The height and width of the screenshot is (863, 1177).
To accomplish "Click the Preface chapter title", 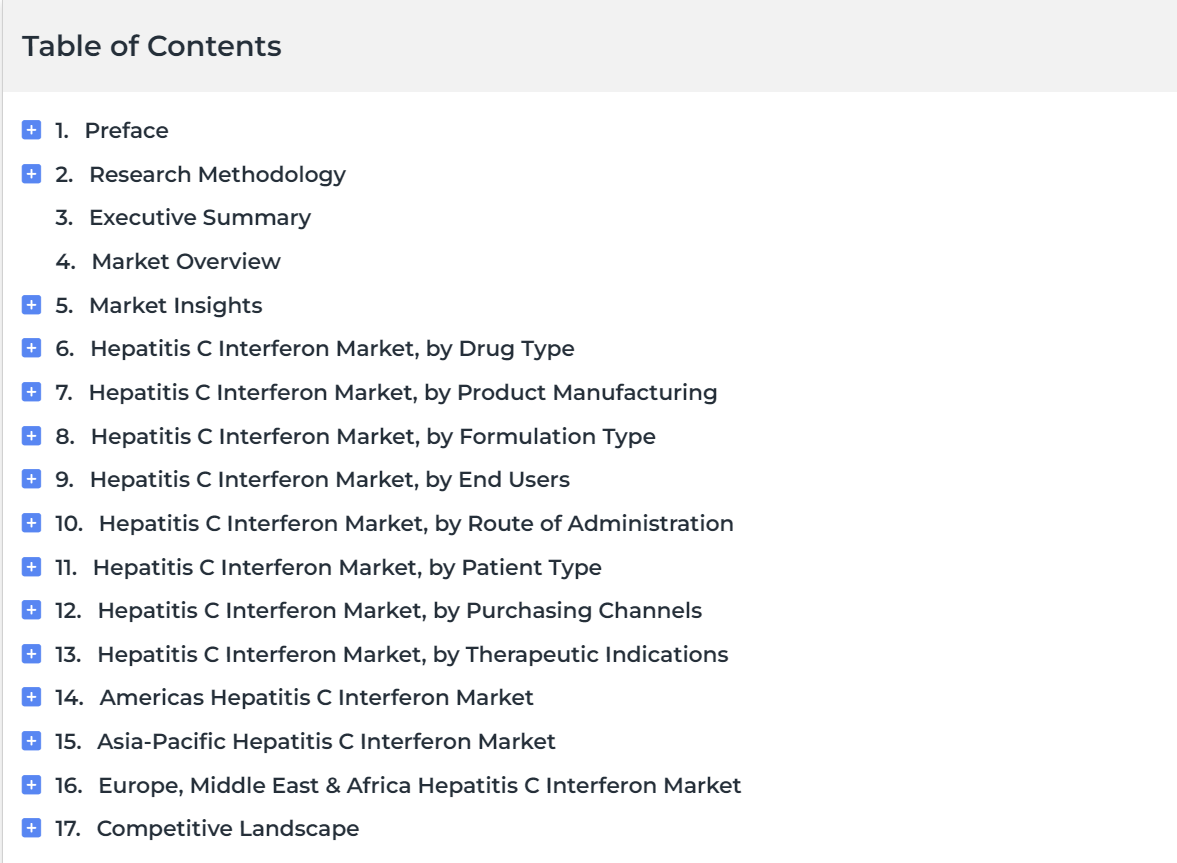I will 126,131.
